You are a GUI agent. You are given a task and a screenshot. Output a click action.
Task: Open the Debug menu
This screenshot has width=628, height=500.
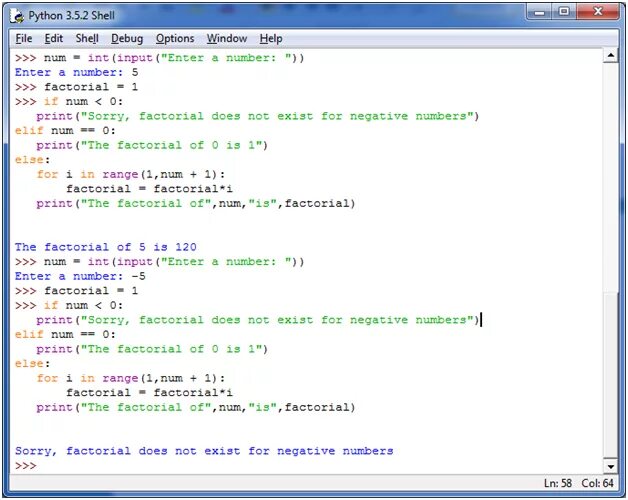click(127, 38)
